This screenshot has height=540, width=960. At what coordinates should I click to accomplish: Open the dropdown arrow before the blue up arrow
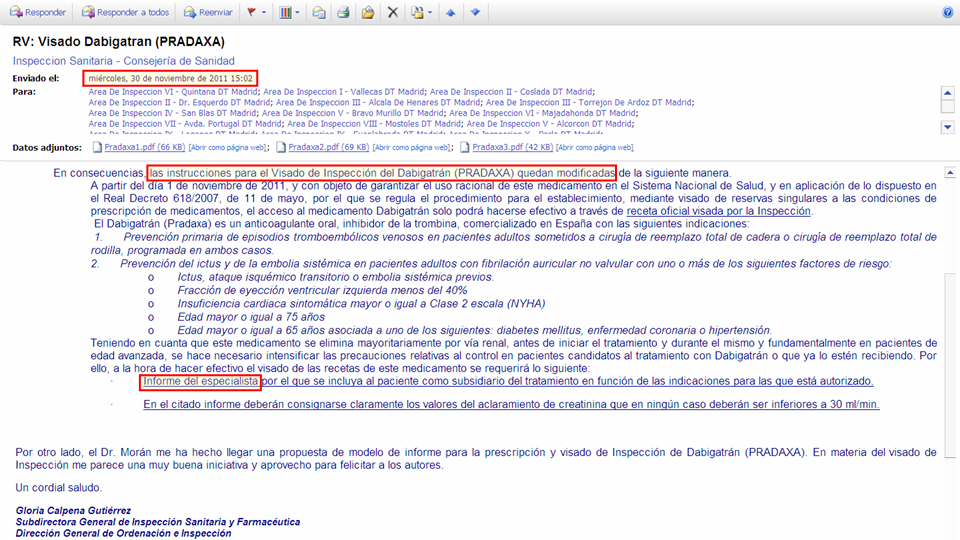pyautogui.click(x=430, y=12)
